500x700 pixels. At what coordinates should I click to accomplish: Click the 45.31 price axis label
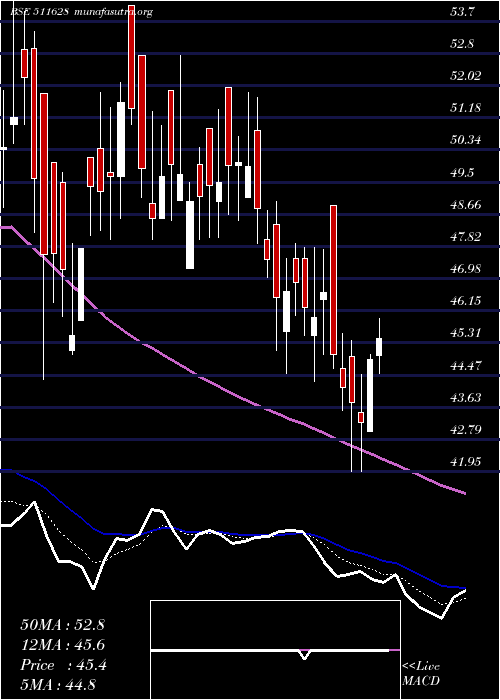click(x=466, y=333)
